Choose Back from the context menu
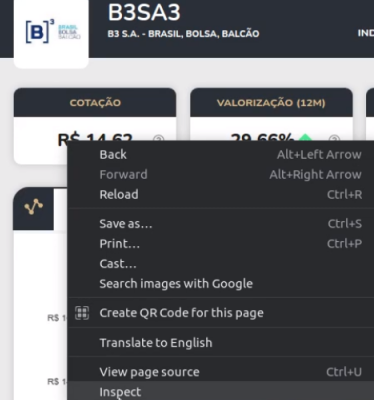This screenshot has height=400, width=375. pyautogui.click(x=221, y=155)
